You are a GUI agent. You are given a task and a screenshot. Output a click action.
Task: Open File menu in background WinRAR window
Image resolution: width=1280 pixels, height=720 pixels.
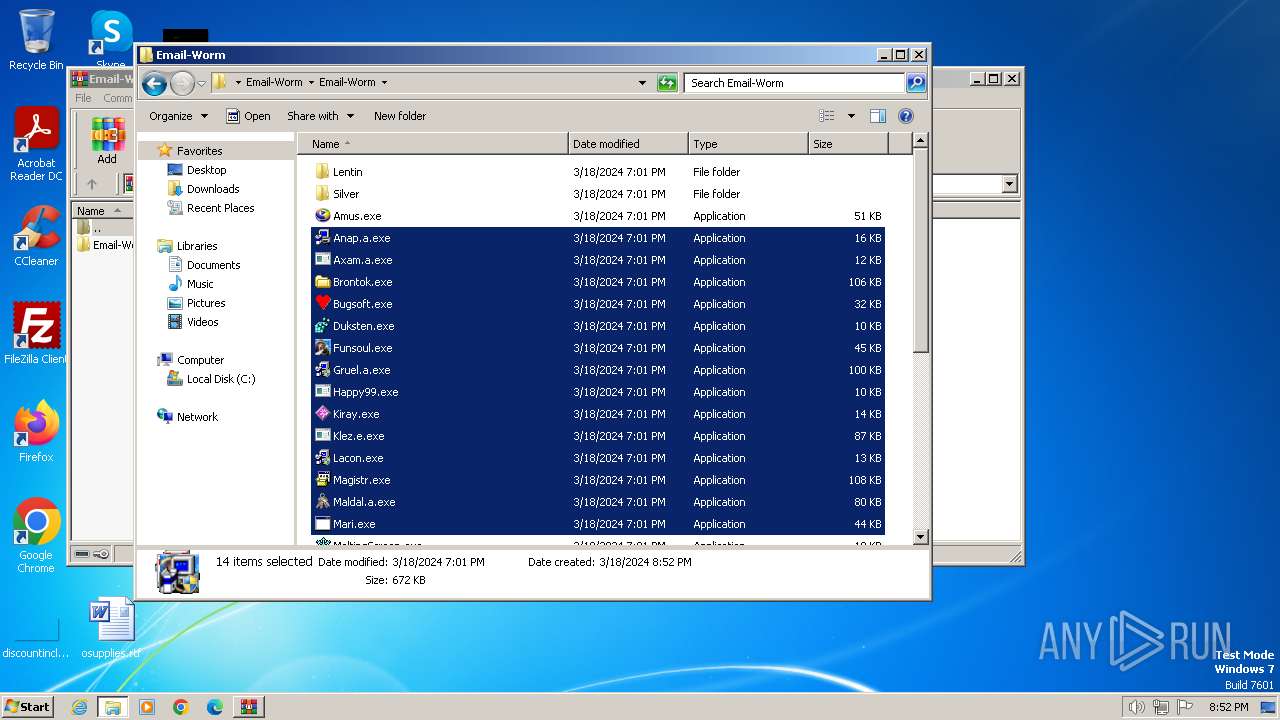coord(83,98)
